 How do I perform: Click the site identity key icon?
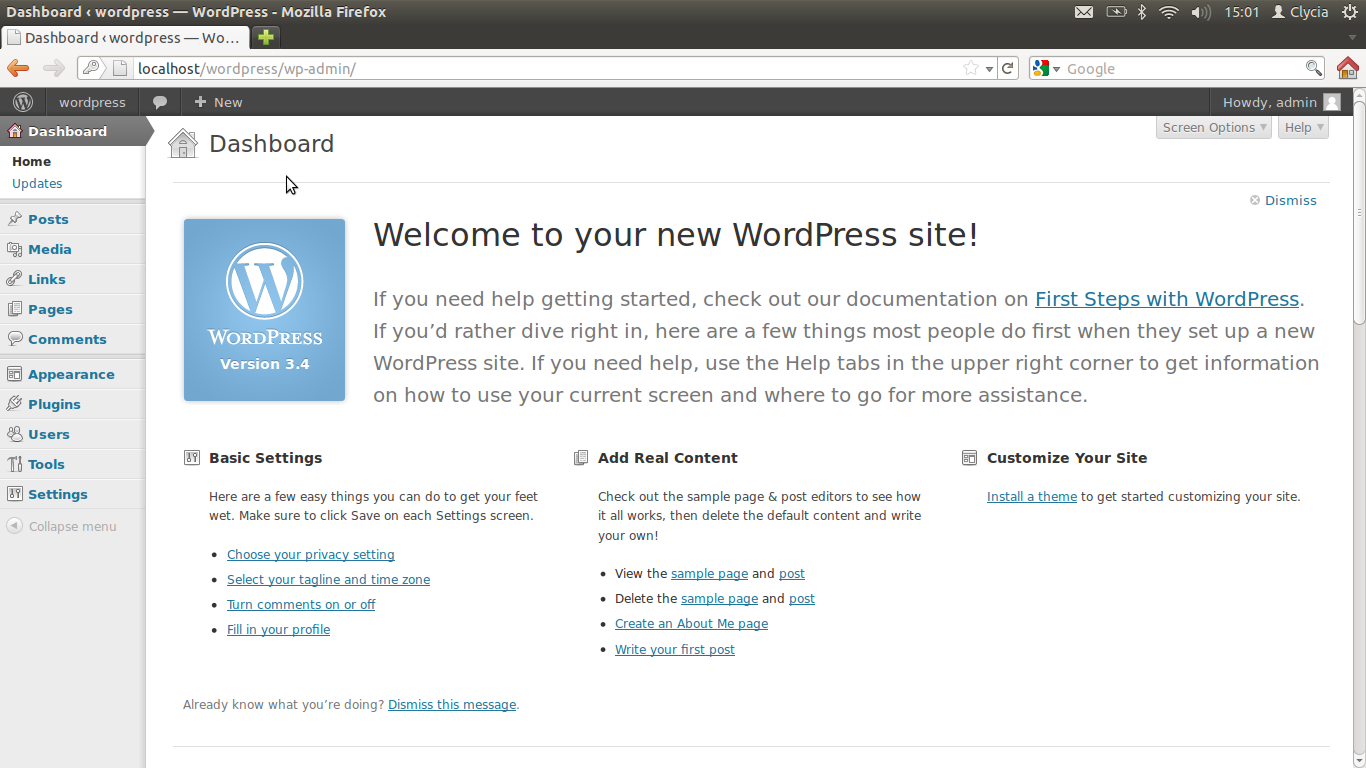(91, 68)
